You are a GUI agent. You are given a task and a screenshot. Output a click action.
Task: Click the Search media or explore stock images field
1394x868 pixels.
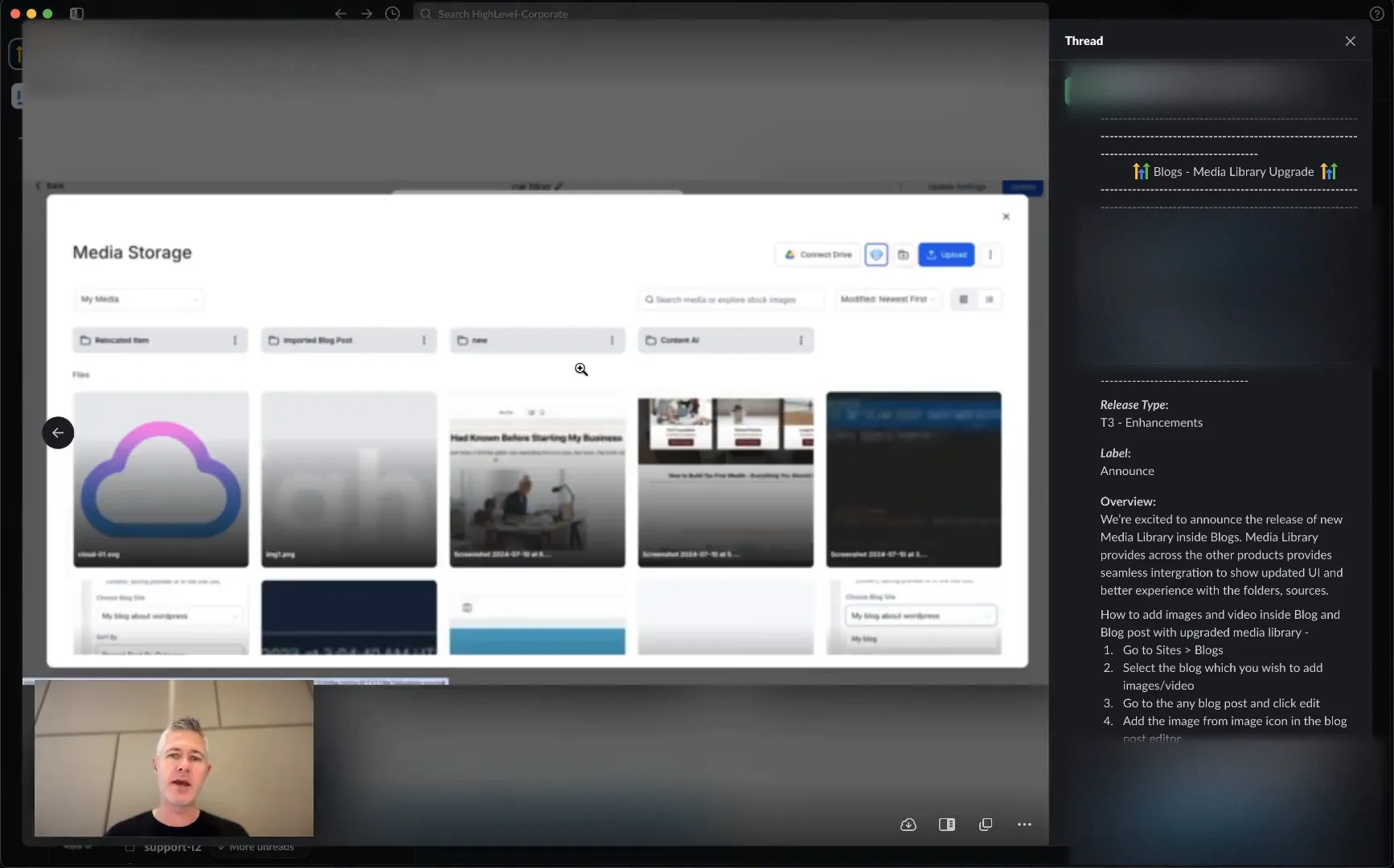pyautogui.click(x=731, y=299)
